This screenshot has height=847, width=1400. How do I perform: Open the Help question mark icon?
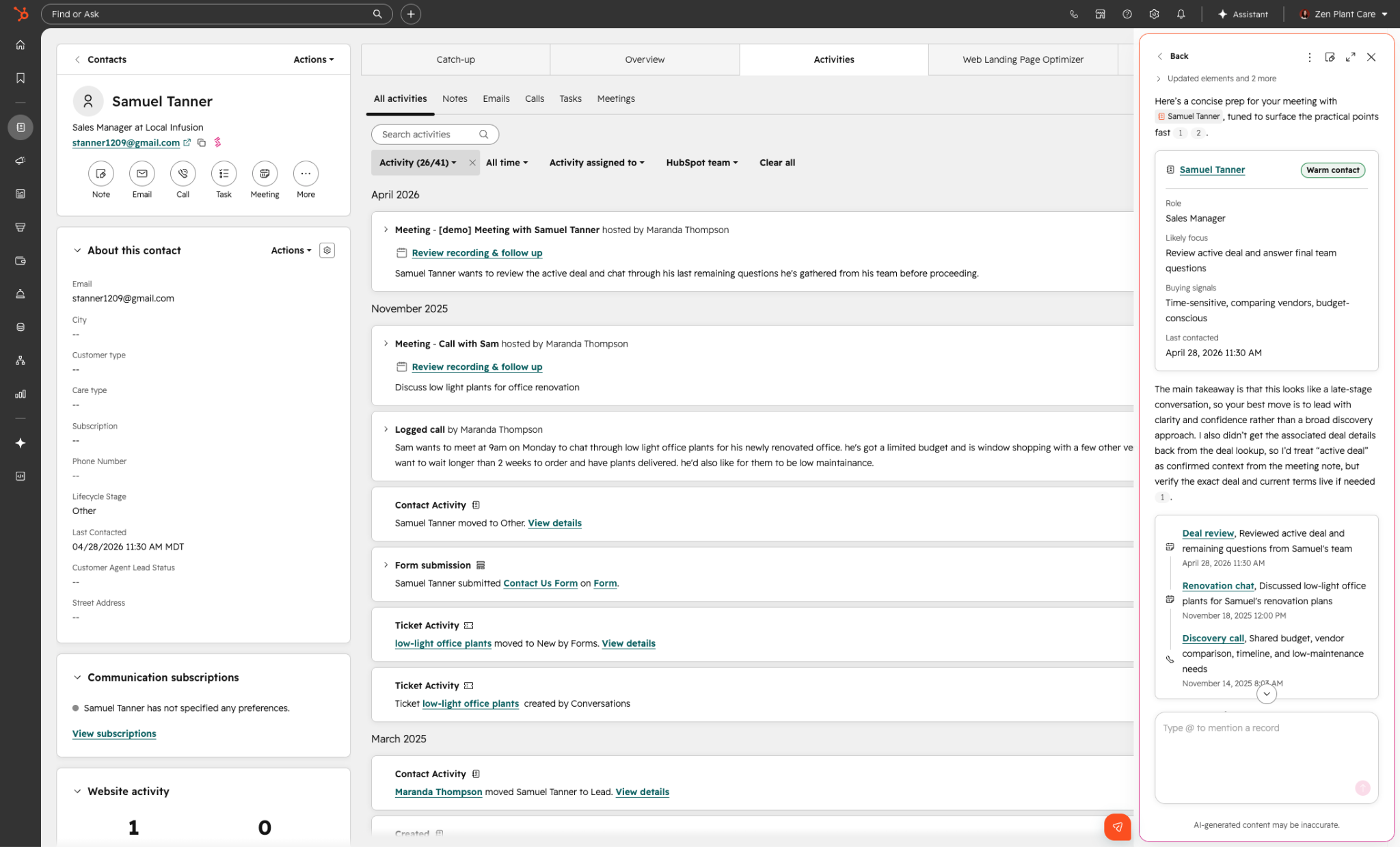click(1127, 14)
